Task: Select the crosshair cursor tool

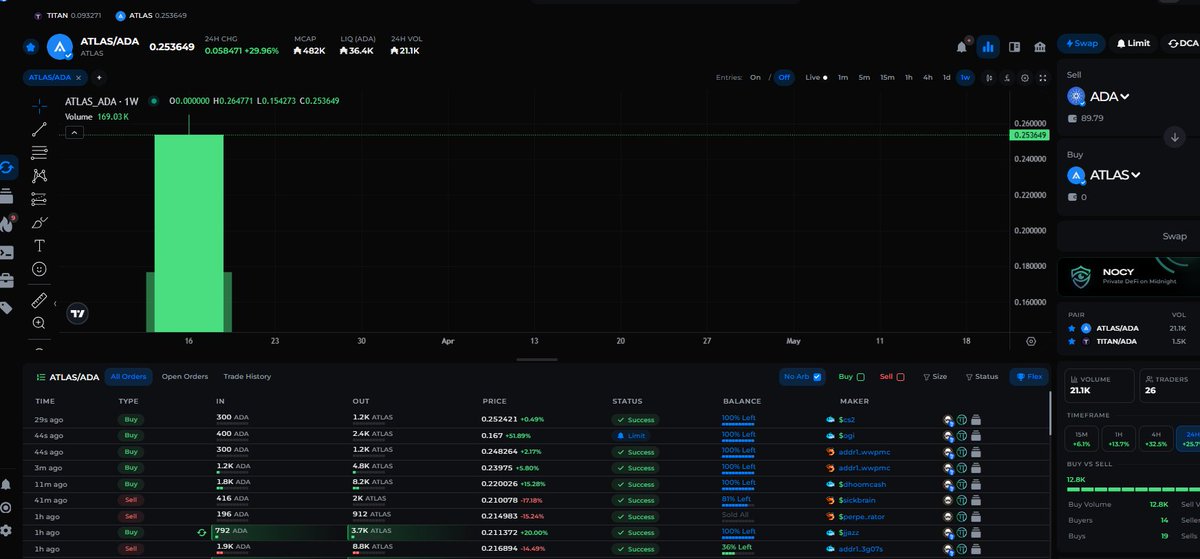Action: click(39, 105)
